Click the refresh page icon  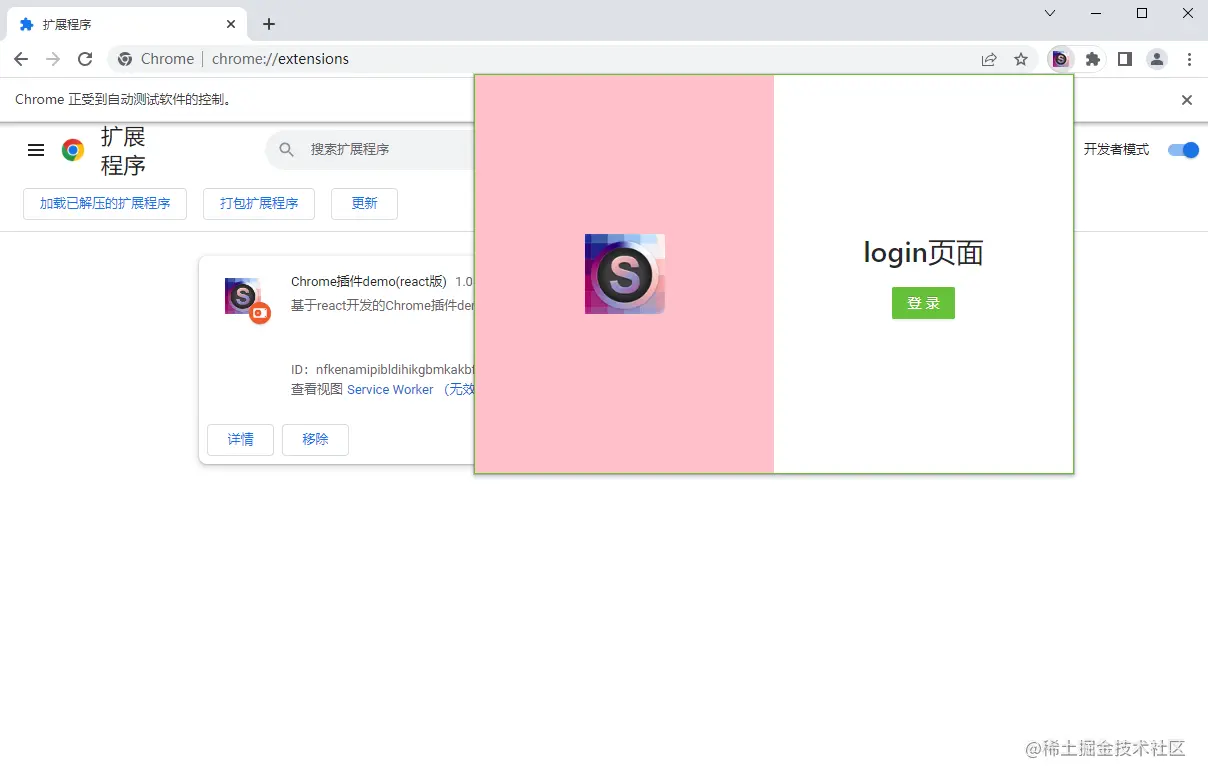point(85,59)
